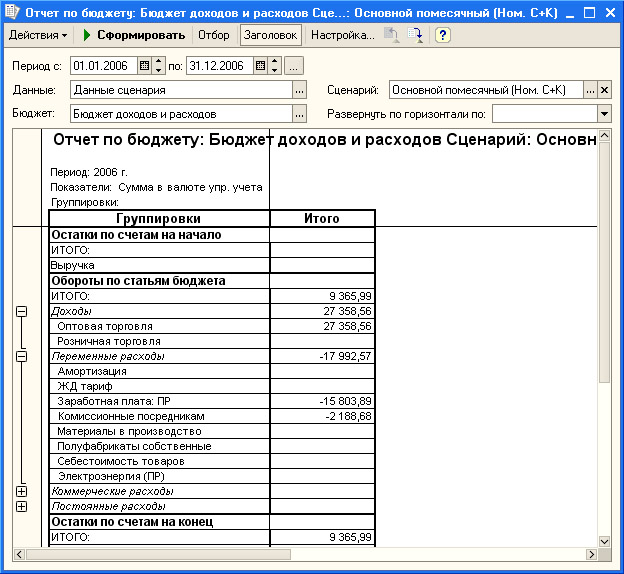Viewport: 624px width, 574px height.
Task: Open the selection button for Бюджет field
Action: [x=299, y=114]
